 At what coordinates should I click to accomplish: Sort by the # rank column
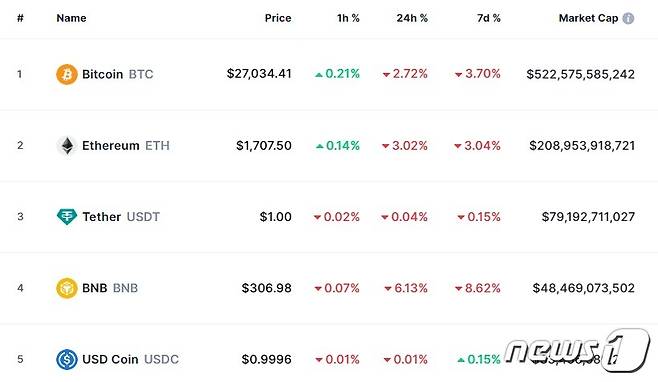(x=20, y=18)
